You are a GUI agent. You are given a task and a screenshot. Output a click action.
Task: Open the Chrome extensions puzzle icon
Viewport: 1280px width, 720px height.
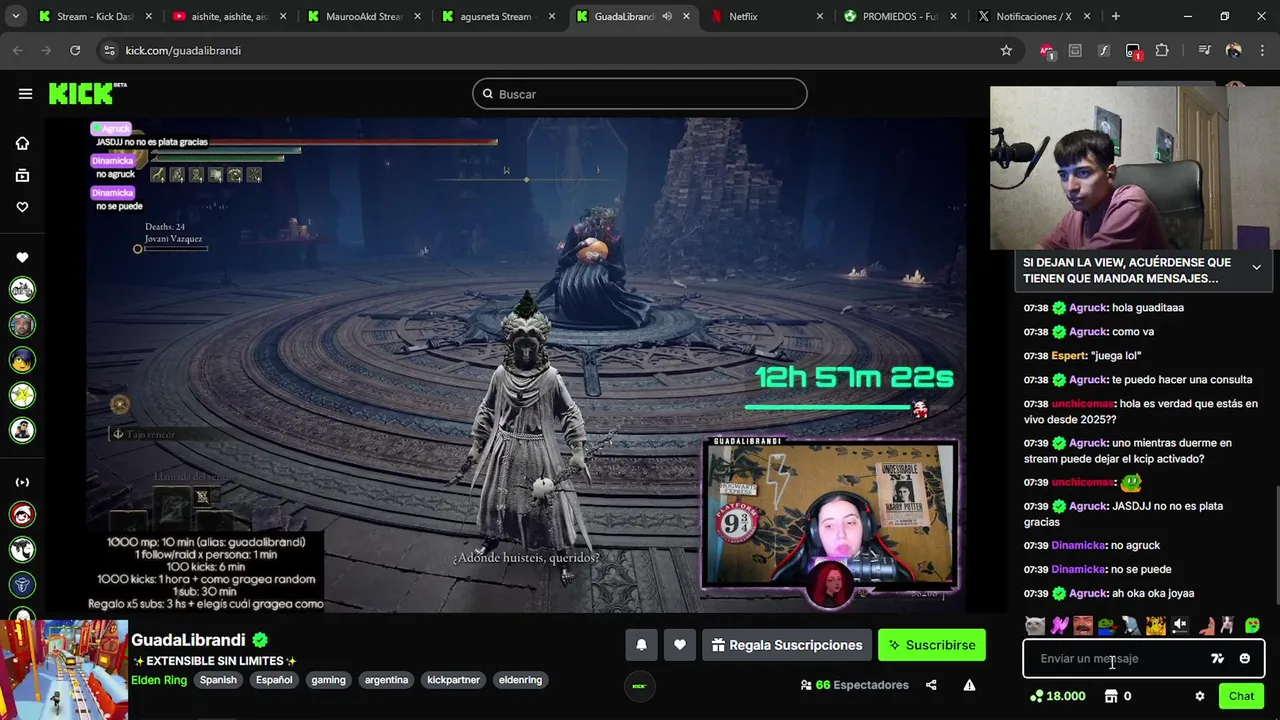[x=1162, y=50]
